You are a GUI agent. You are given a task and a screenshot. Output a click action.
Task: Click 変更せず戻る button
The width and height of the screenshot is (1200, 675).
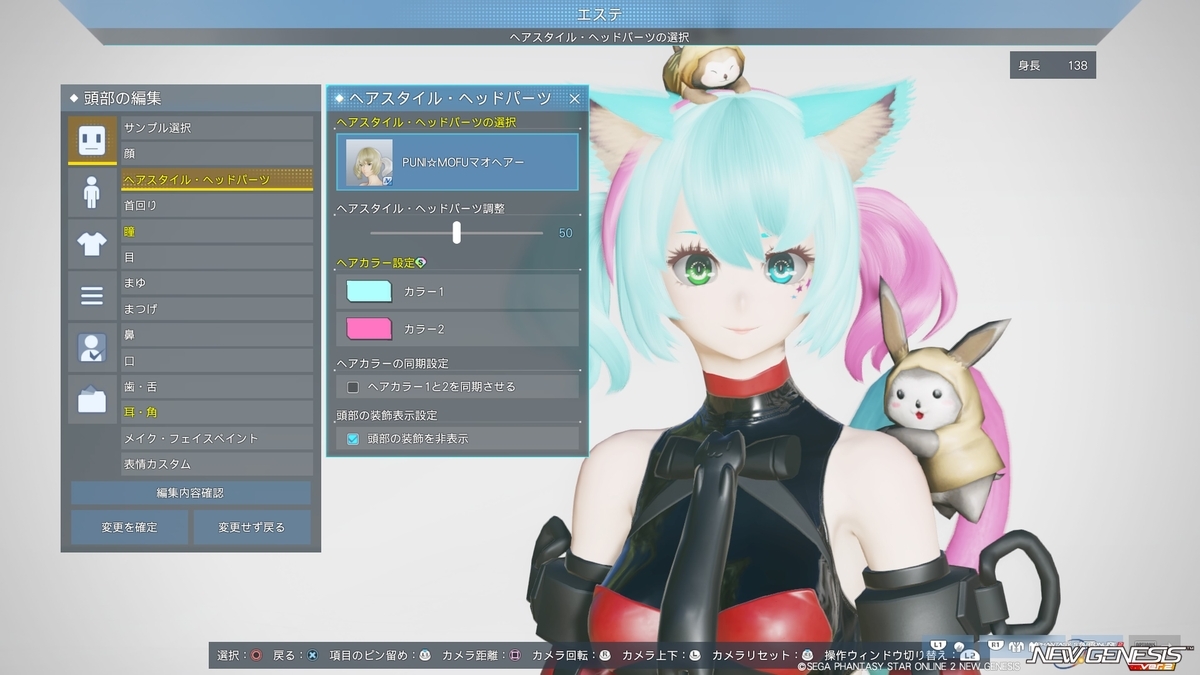[x=252, y=527]
